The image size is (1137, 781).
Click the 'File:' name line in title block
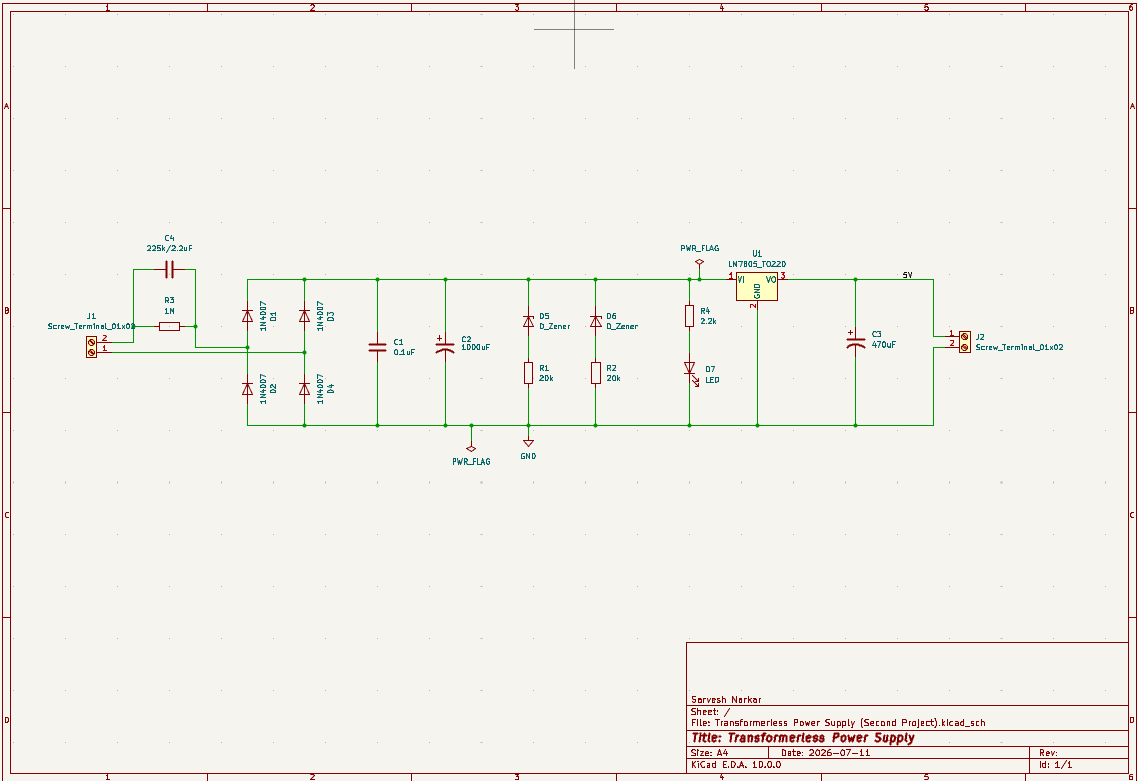838,723
